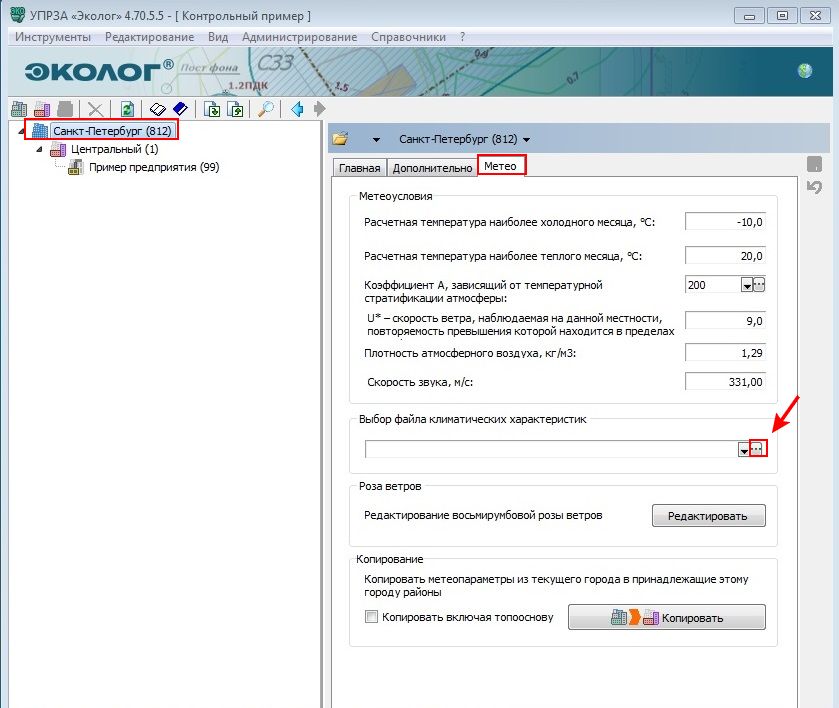Click the white open book icon
The height and width of the screenshot is (708, 839).
point(158,109)
